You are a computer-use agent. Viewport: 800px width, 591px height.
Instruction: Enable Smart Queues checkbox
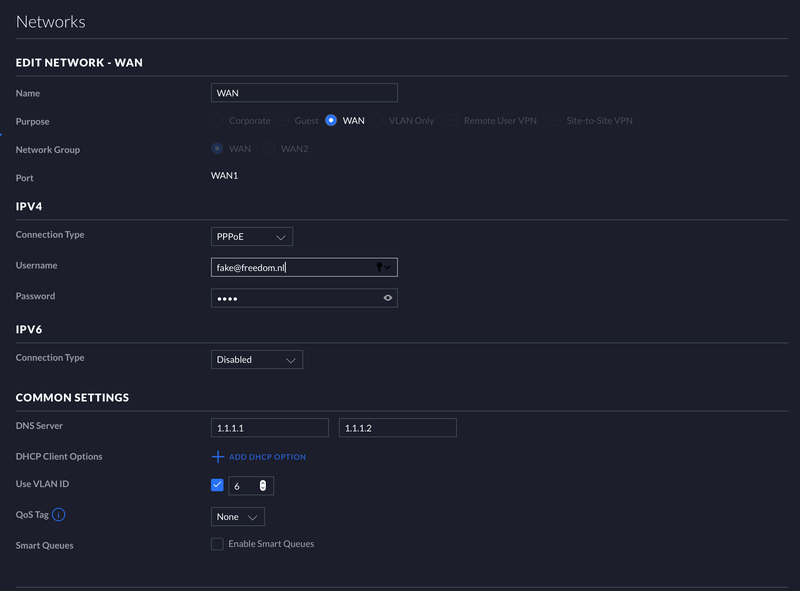point(217,544)
